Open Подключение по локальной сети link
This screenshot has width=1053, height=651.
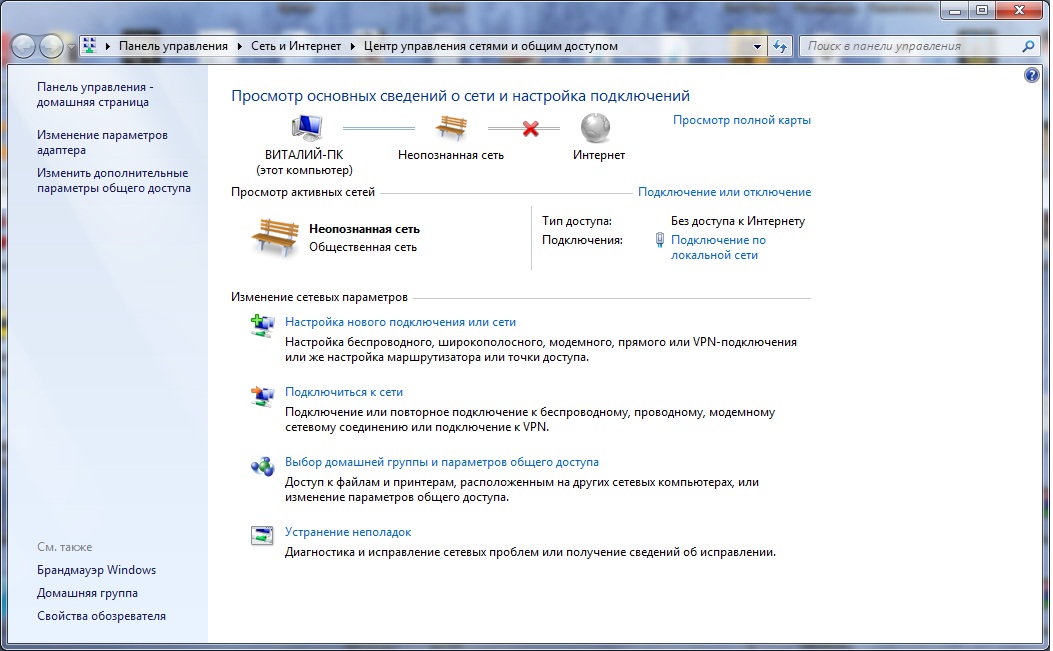[718, 247]
